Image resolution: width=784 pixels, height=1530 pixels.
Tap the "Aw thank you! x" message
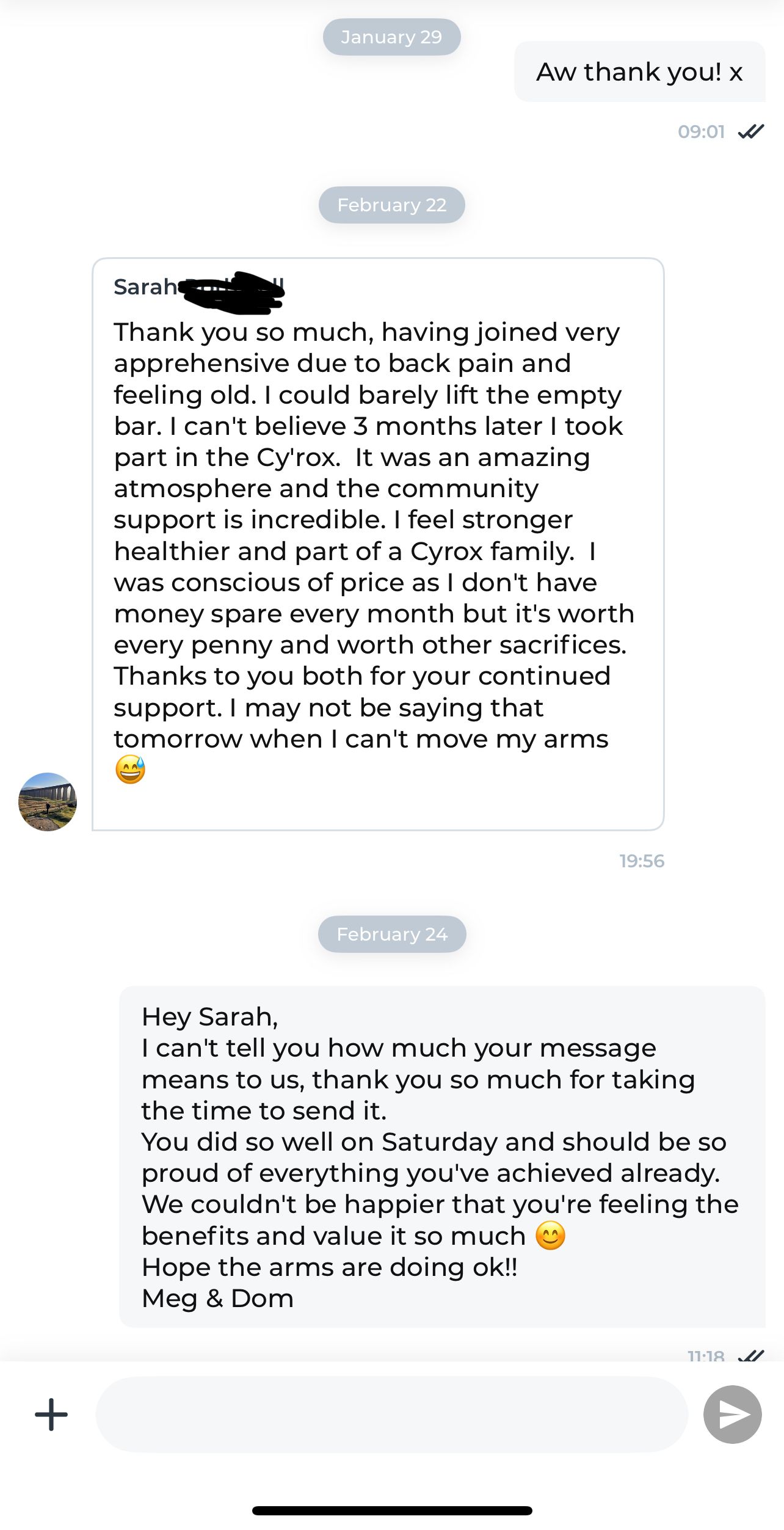[639, 72]
